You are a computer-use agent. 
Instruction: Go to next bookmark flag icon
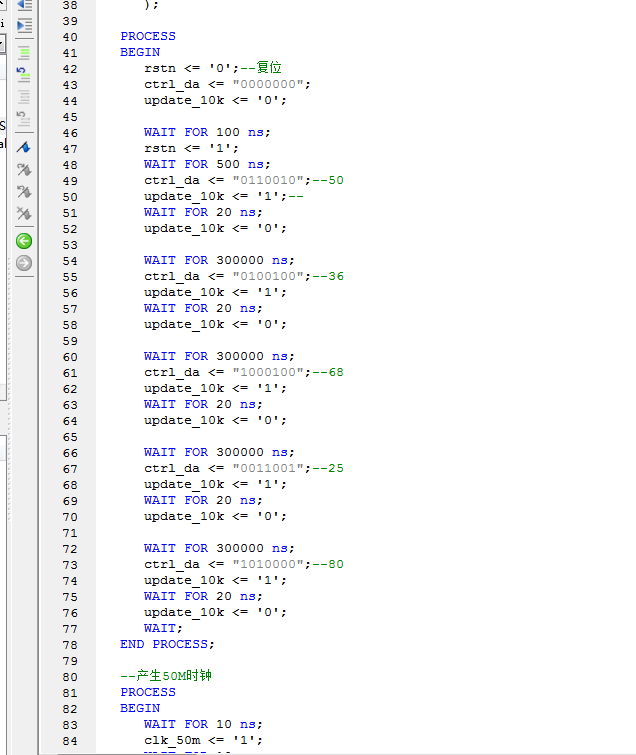pyautogui.click(x=24, y=169)
